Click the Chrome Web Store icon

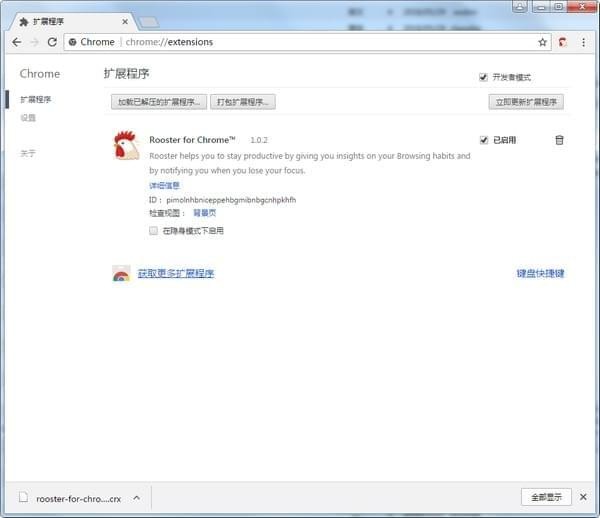(121, 274)
